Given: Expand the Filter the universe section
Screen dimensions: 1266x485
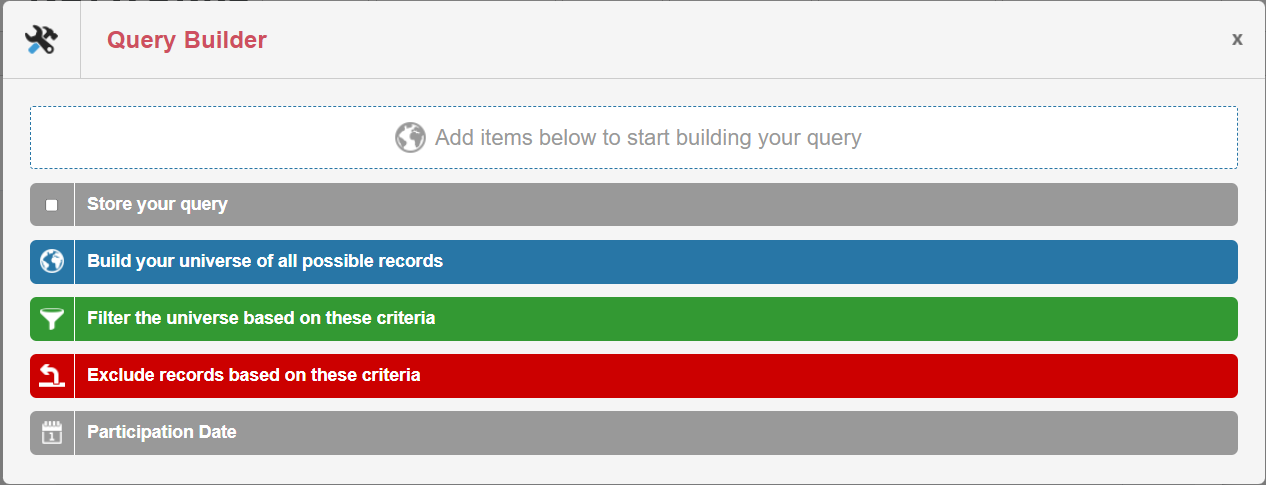Looking at the screenshot, I should coord(700,319).
